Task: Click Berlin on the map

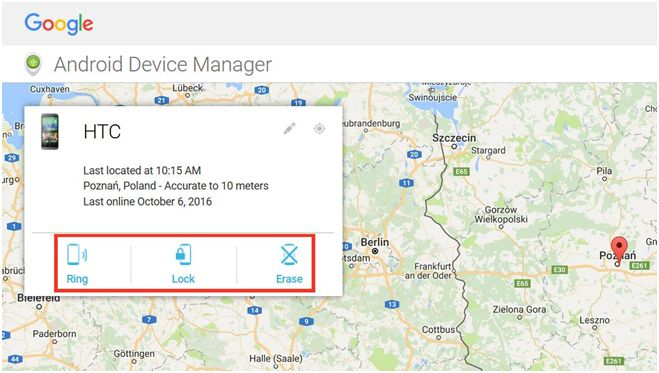Action: click(x=374, y=242)
